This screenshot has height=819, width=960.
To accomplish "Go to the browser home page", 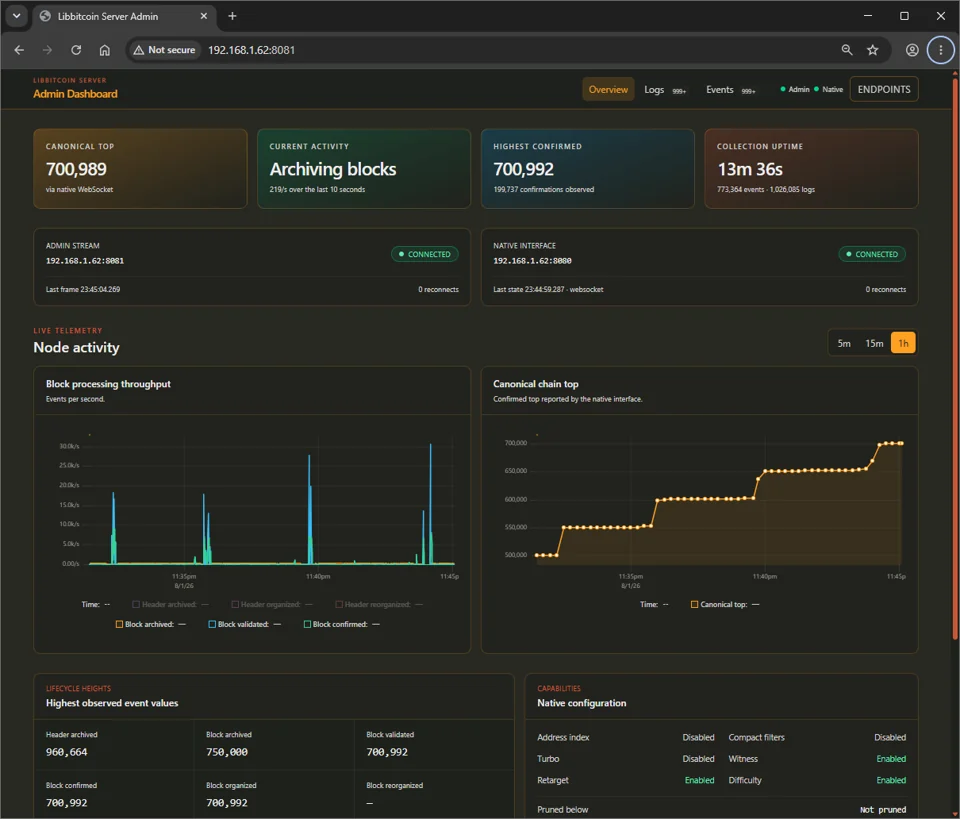I will [x=105, y=50].
